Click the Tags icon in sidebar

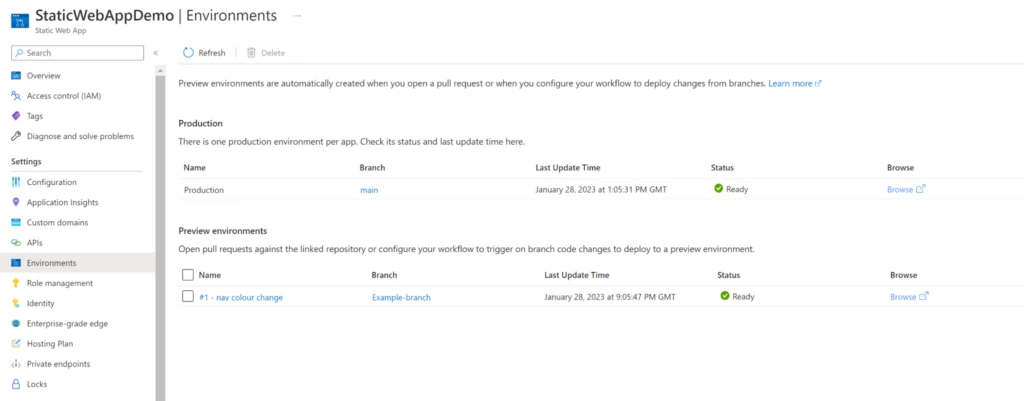pyautogui.click(x=16, y=116)
